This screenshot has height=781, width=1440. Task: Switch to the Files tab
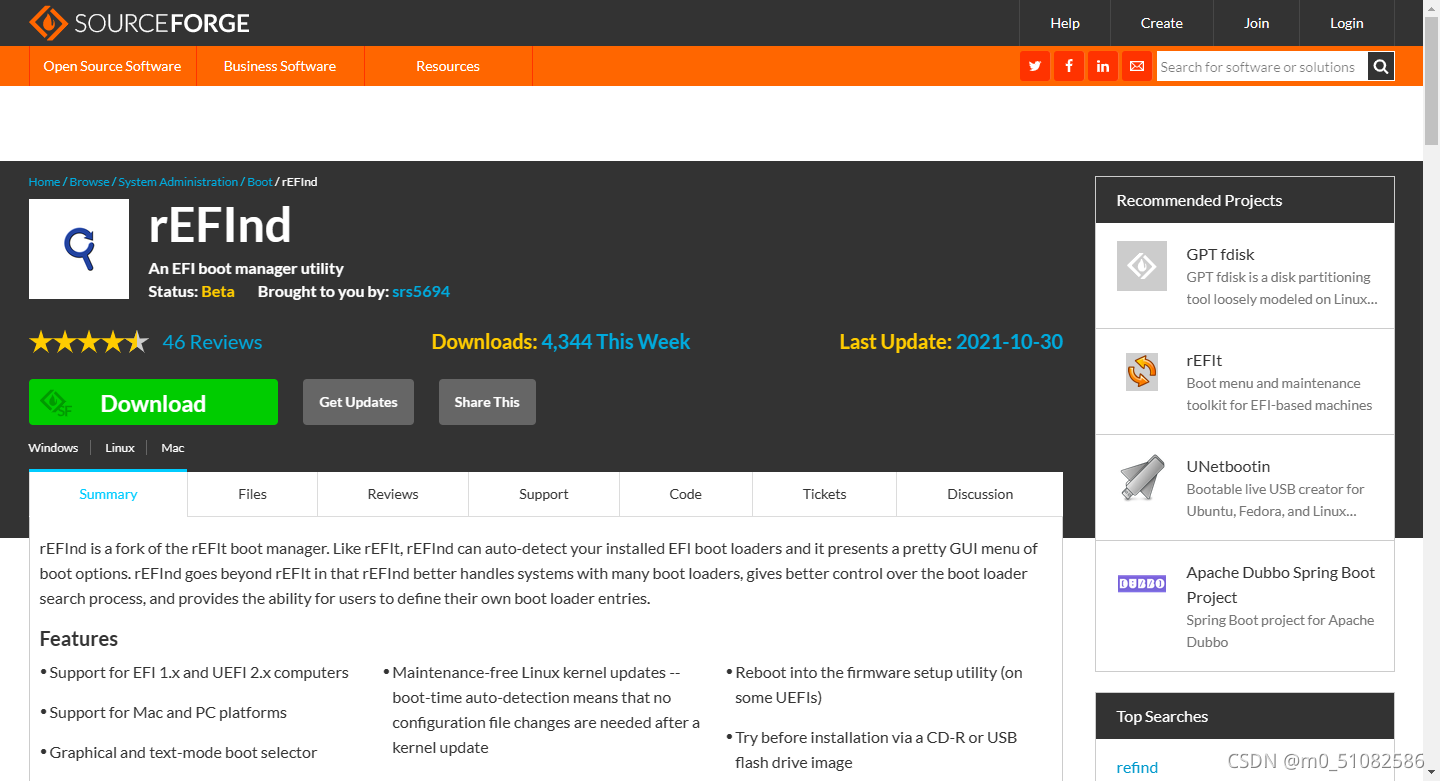[253, 494]
